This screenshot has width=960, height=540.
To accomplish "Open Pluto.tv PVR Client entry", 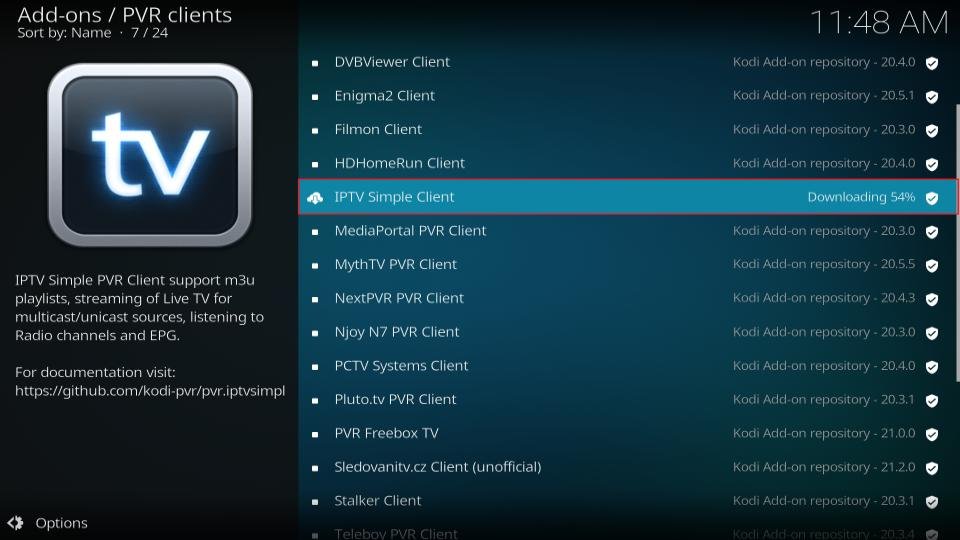I will (627, 399).
